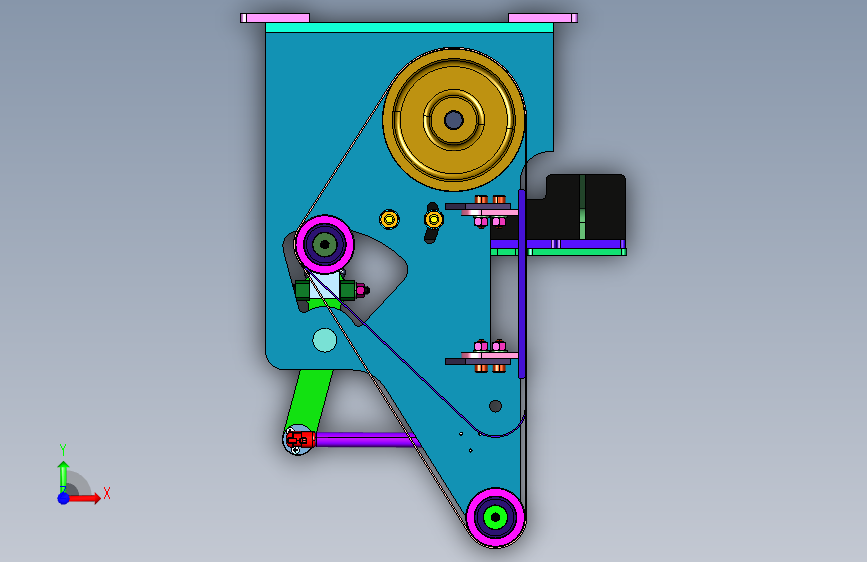The image size is (867, 562).
Task: Select the cyan top bar of the frame
Action: 409,28
